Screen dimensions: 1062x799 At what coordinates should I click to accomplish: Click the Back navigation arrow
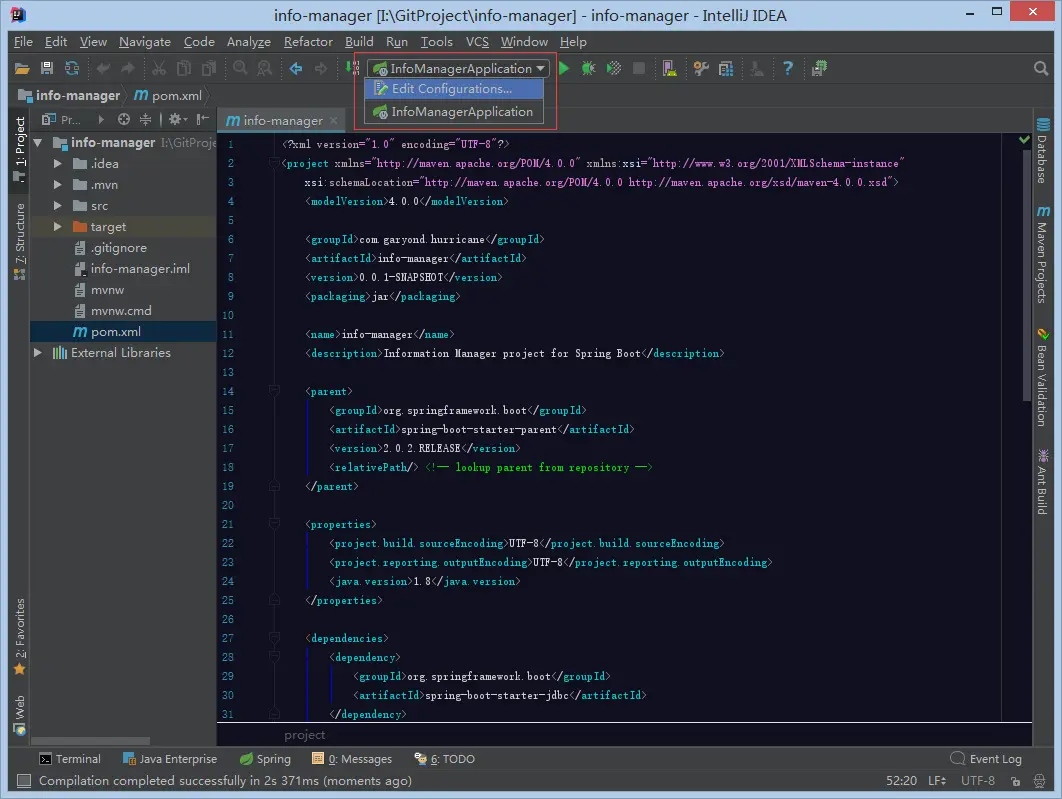[296, 68]
